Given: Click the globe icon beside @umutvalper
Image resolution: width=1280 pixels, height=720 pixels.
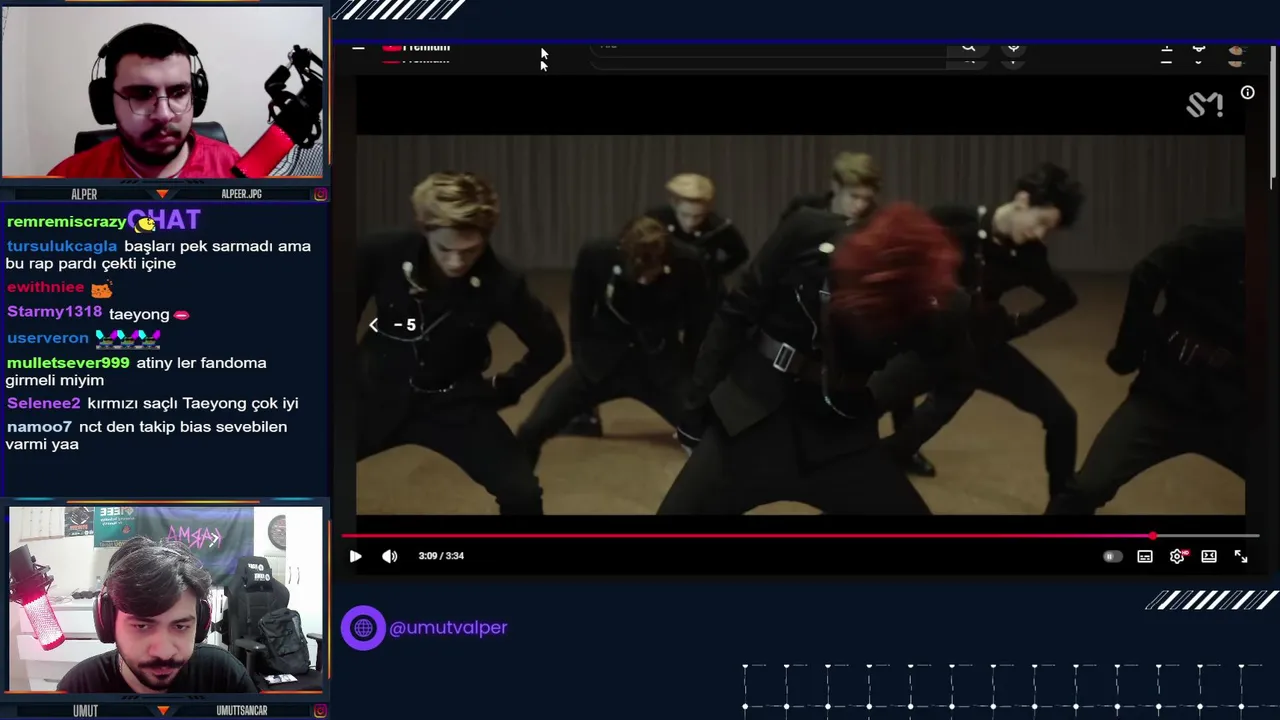Looking at the screenshot, I should [363, 628].
